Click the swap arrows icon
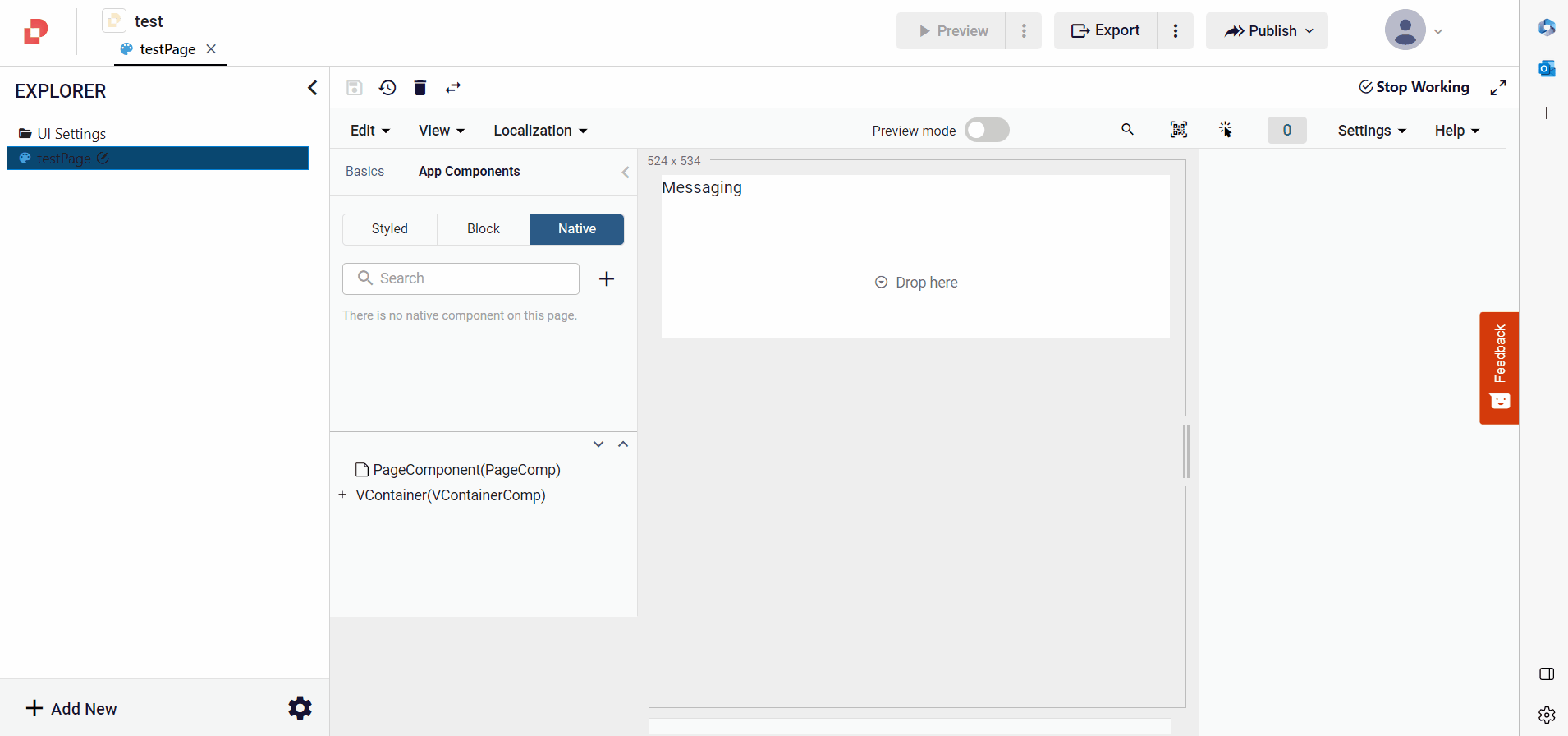This screenshot has width=1568, height=736. coord(453,88)
